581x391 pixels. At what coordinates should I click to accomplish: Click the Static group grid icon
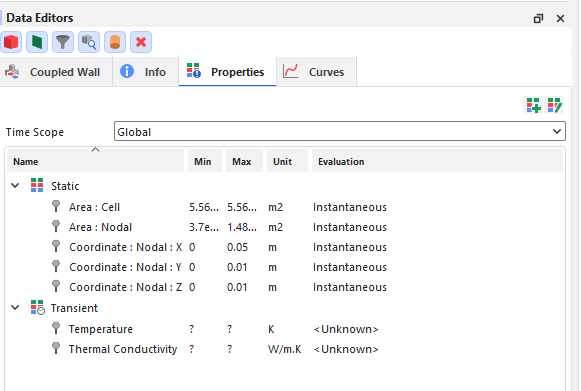37,185
